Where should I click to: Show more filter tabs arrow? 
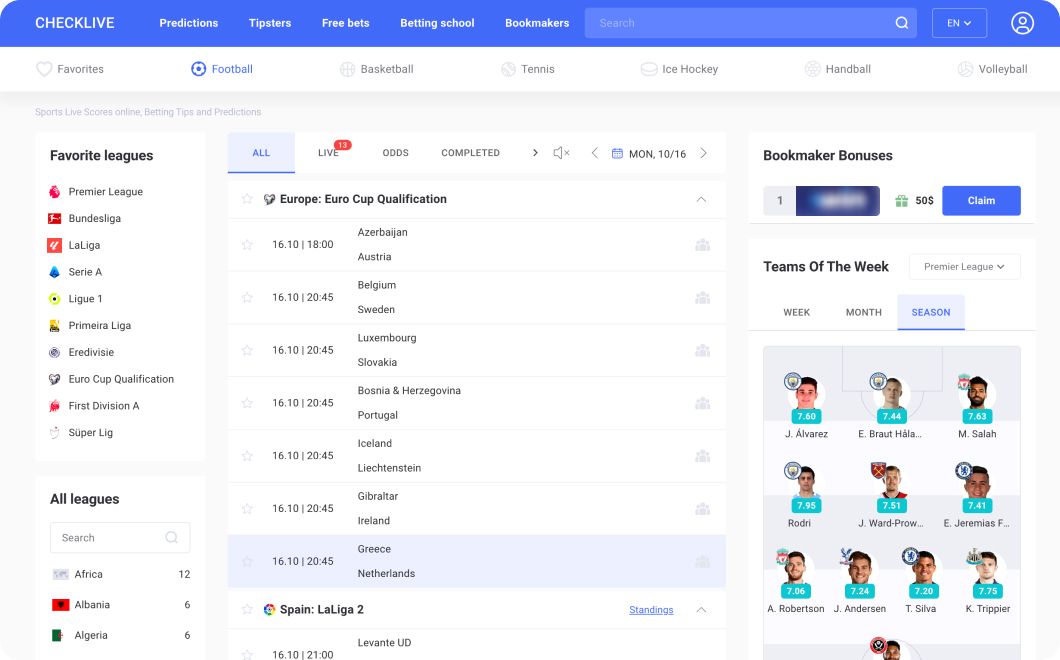point(535,153)
